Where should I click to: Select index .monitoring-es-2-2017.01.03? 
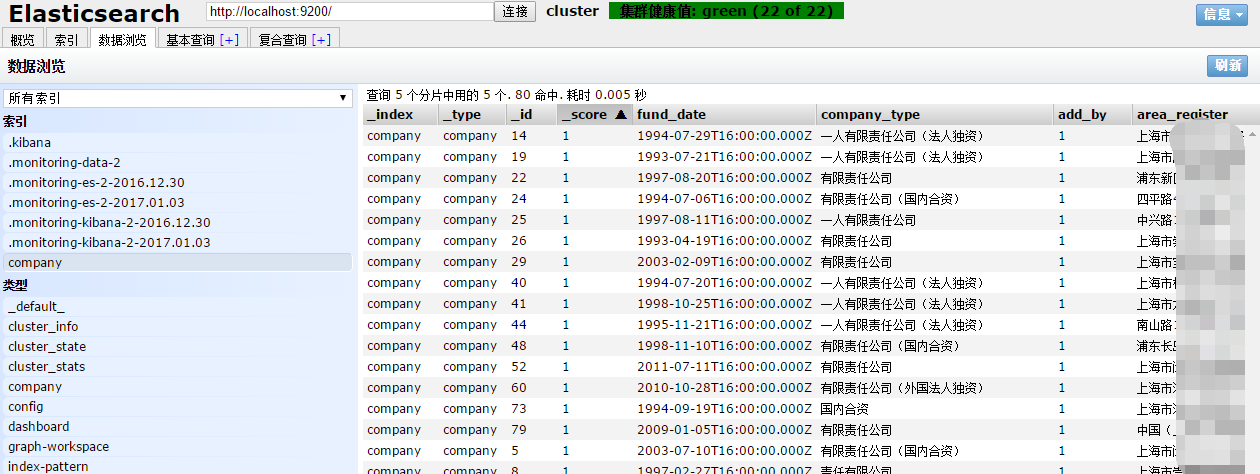click(178, 202)
